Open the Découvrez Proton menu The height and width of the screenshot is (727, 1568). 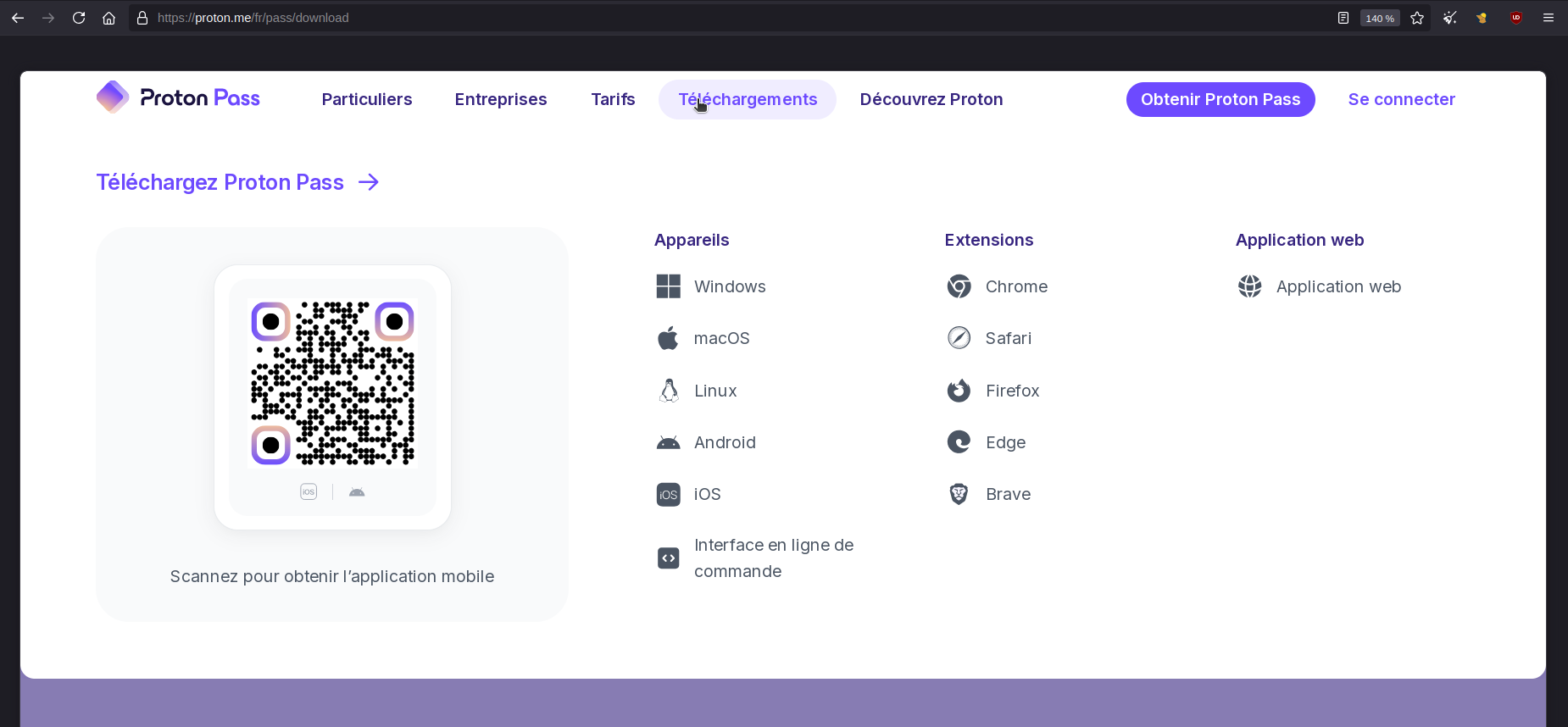[931, 99]
